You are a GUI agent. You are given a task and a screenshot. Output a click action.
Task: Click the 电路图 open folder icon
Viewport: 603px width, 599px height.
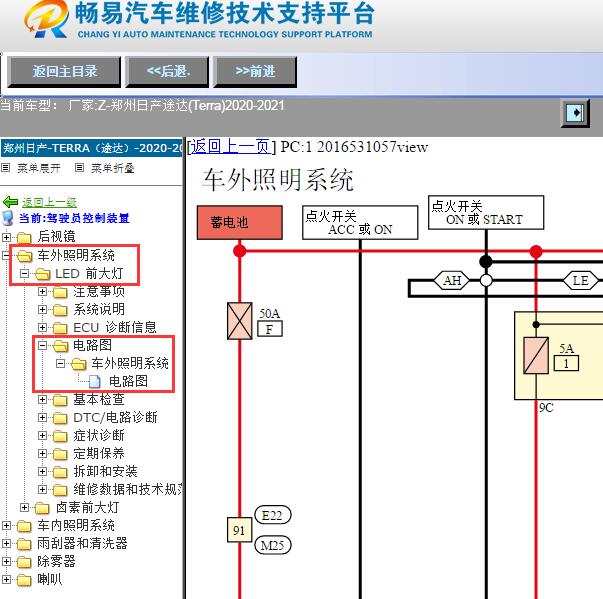coord(60,346)
